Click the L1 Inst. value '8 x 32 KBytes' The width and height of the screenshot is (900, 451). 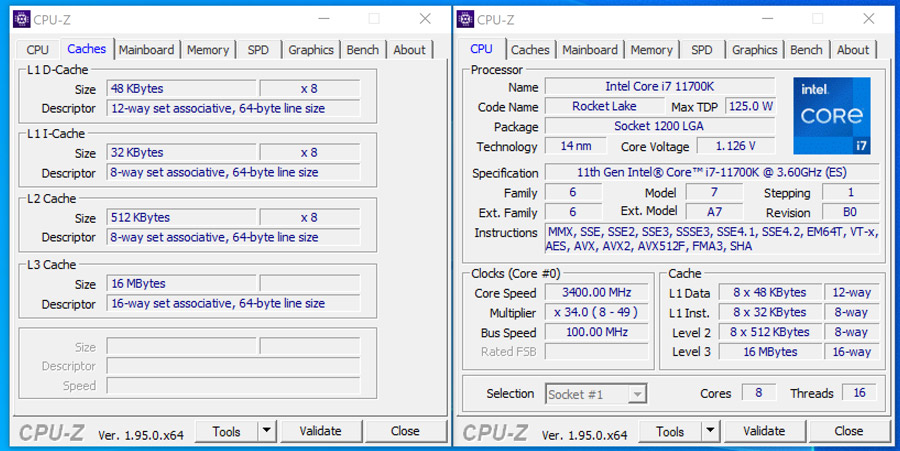[770, 312]
